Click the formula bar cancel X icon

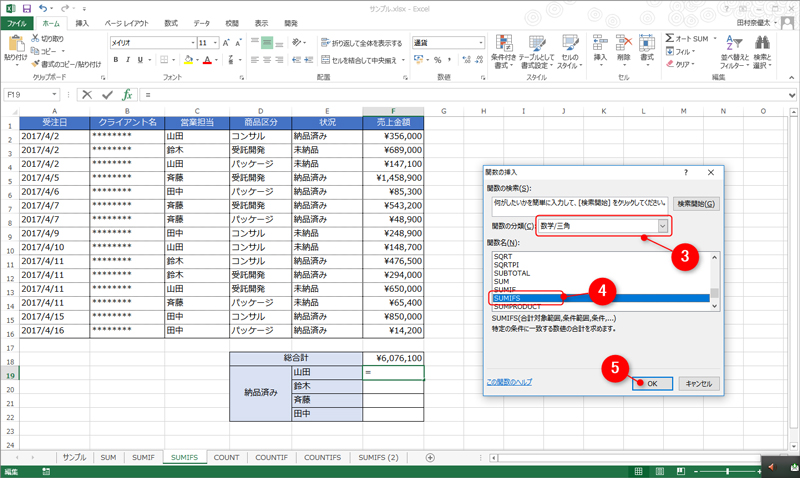87,95
